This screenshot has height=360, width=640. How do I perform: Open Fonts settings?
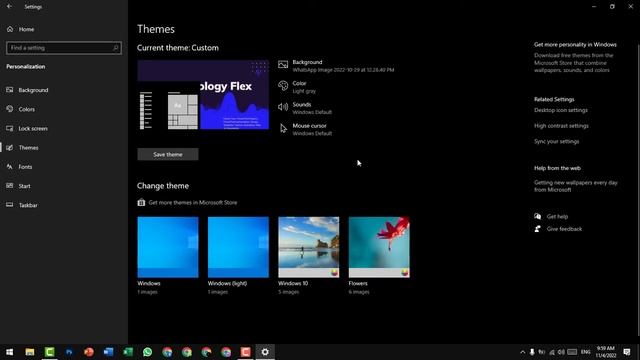point(64,167)
